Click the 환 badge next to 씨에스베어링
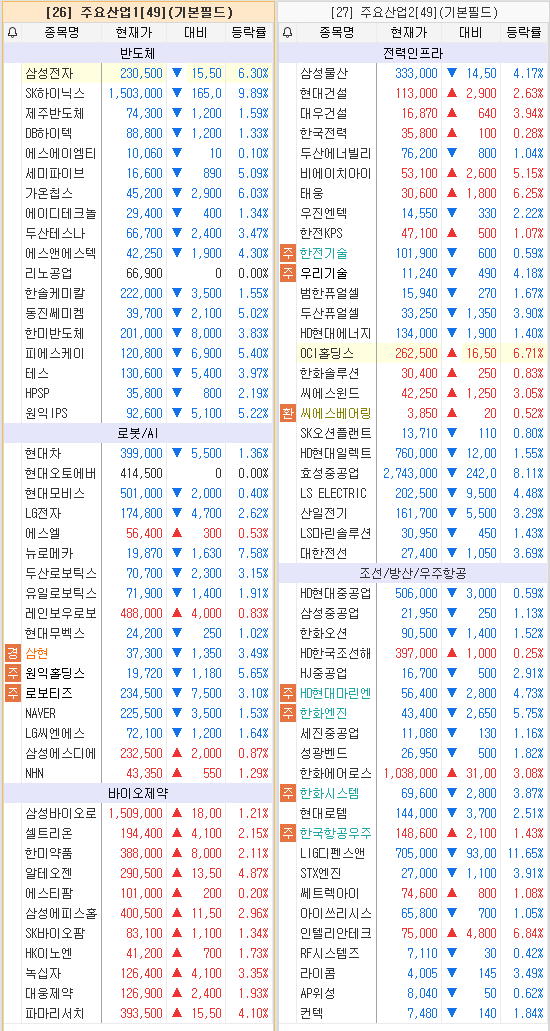Image resolution: width=550 pixels, height=1031 pixels. pos(288,413)
